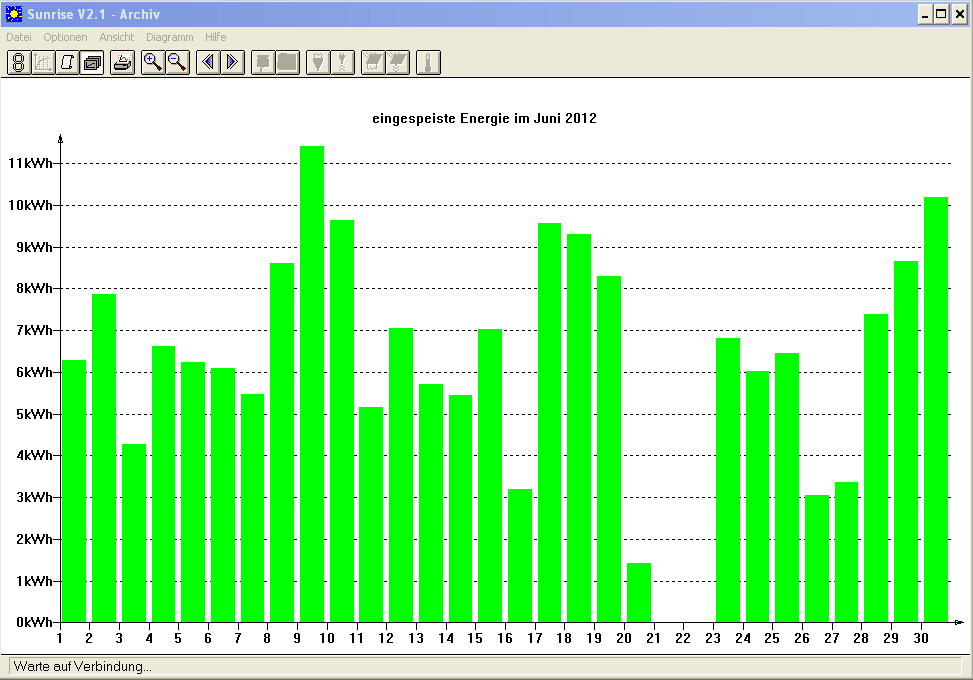
Task: Click the zoom in magnifier icon
Action: click(153, 62)
